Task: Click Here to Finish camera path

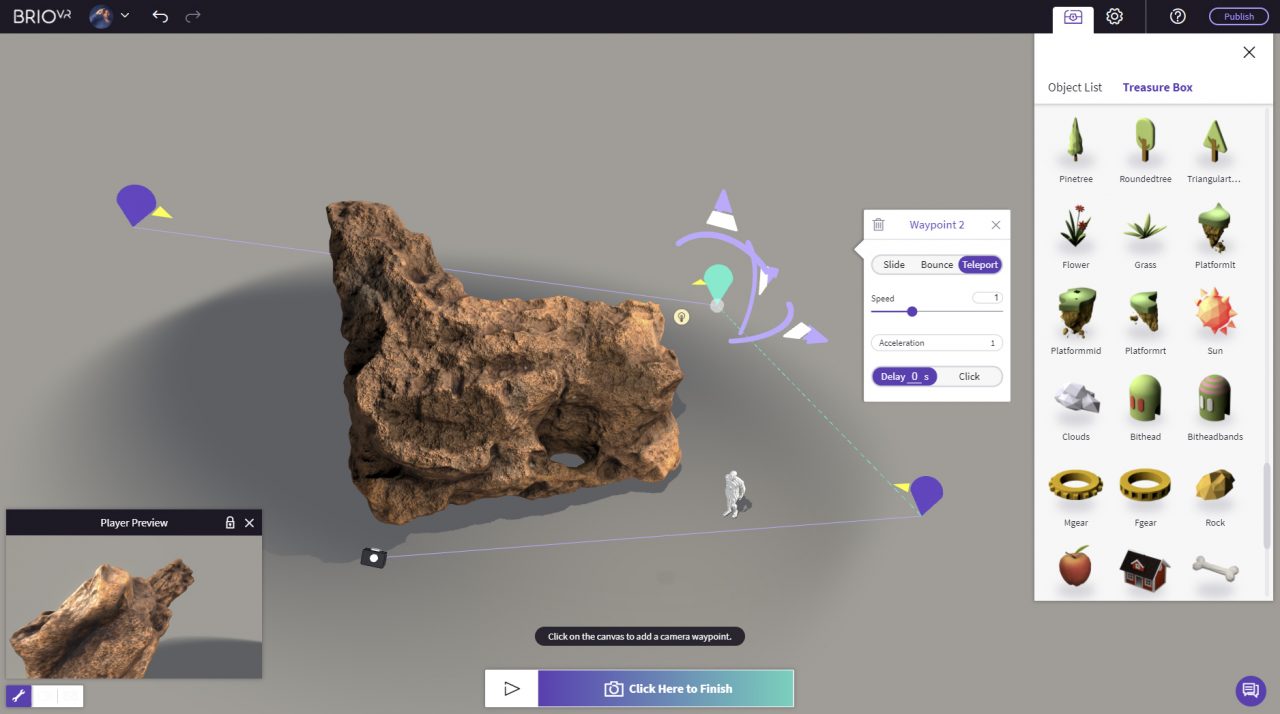Action: click(x=666, y=689)
